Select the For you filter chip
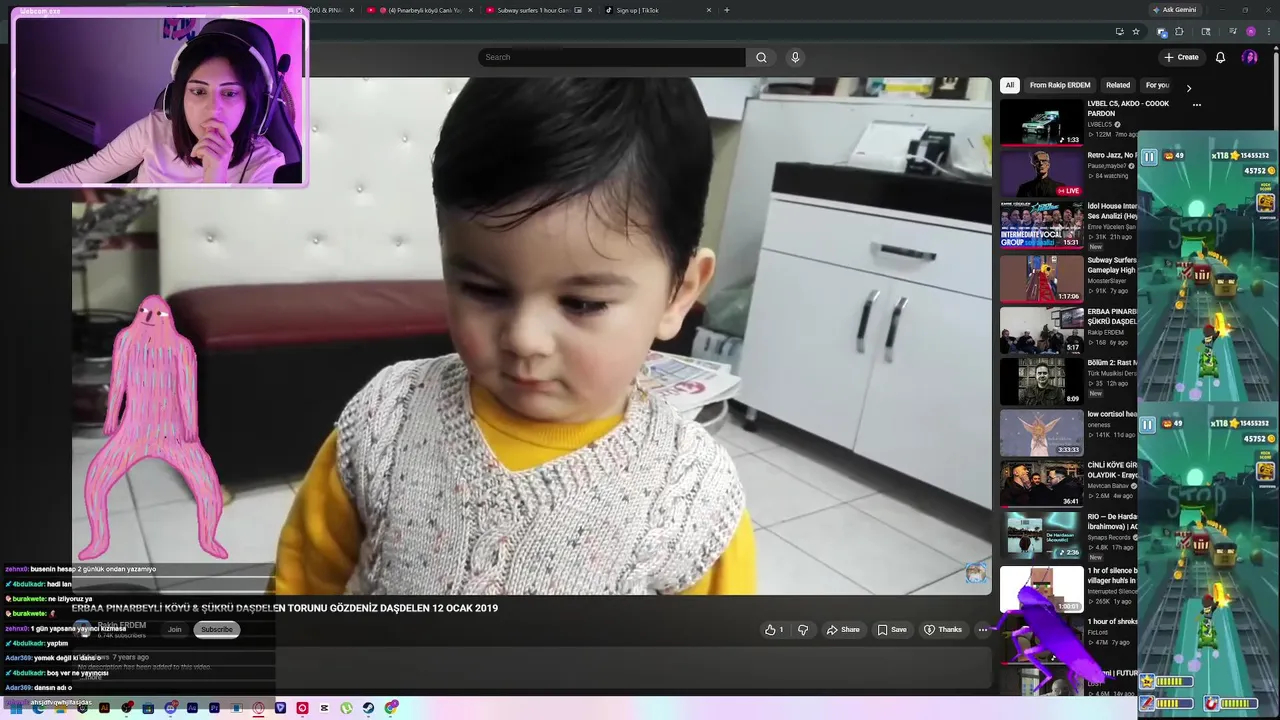The height and width of the screenshot is (720, 1280). tap(1157, 85)
